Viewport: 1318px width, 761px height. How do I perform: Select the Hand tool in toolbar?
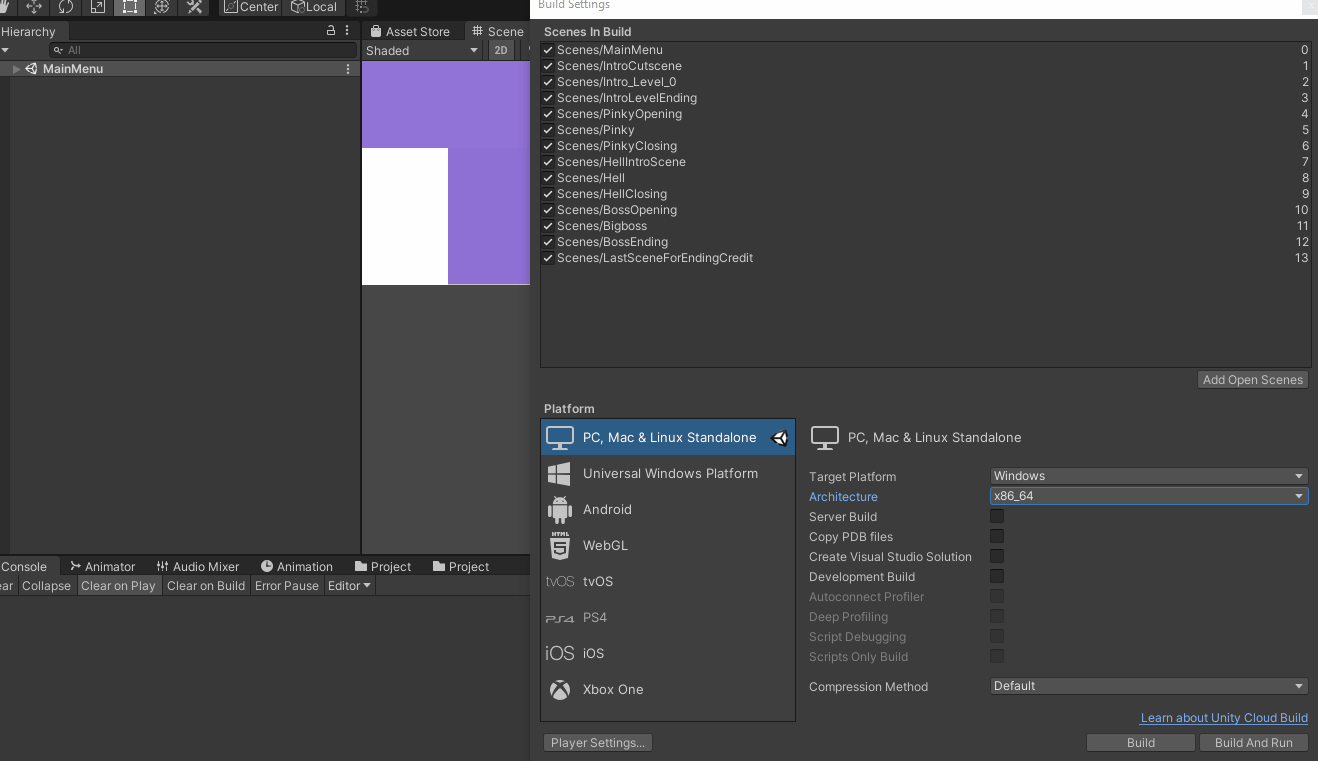click(5, 7)
